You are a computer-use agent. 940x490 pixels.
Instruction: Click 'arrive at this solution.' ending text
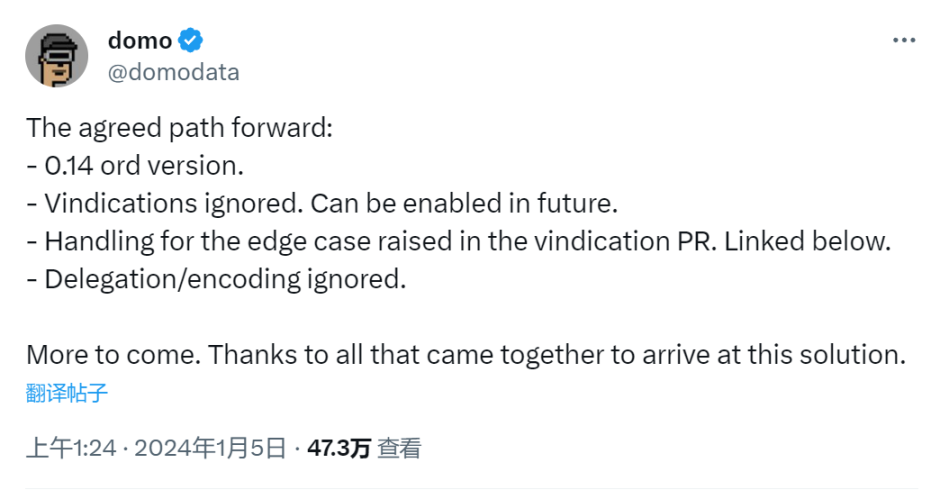click(774, 355)
